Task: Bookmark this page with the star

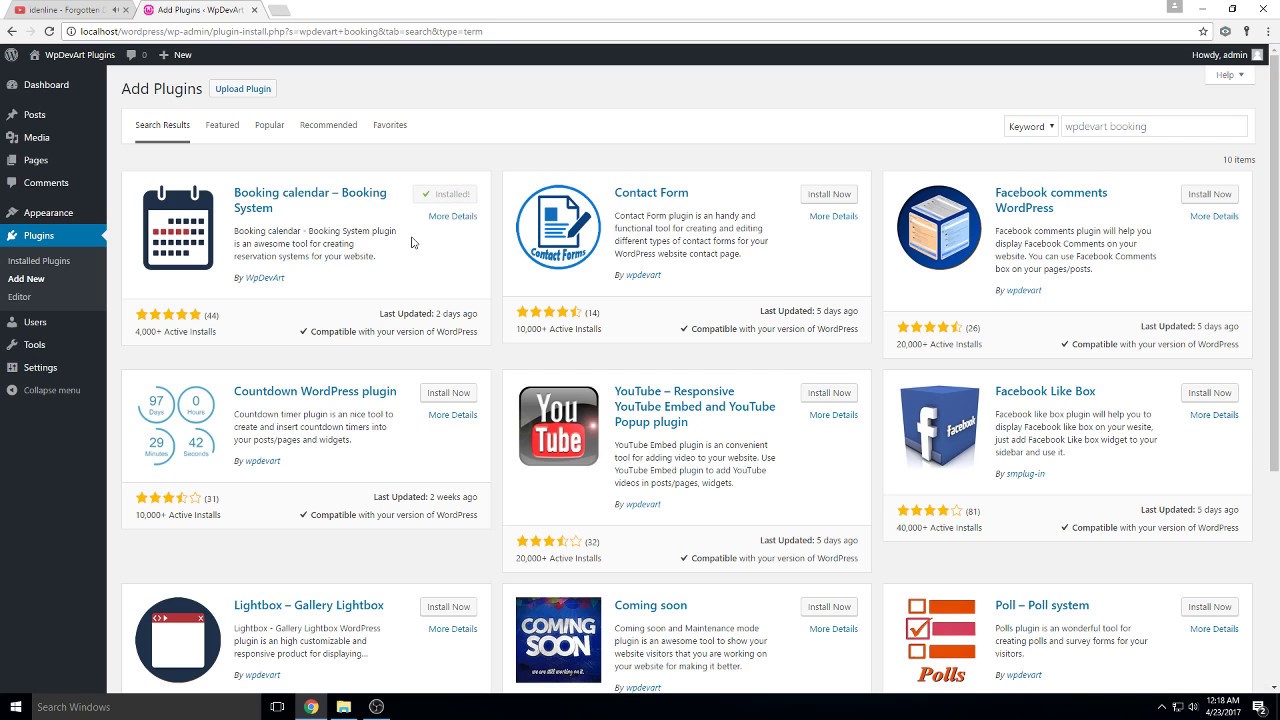Action: click(1204, 31)
